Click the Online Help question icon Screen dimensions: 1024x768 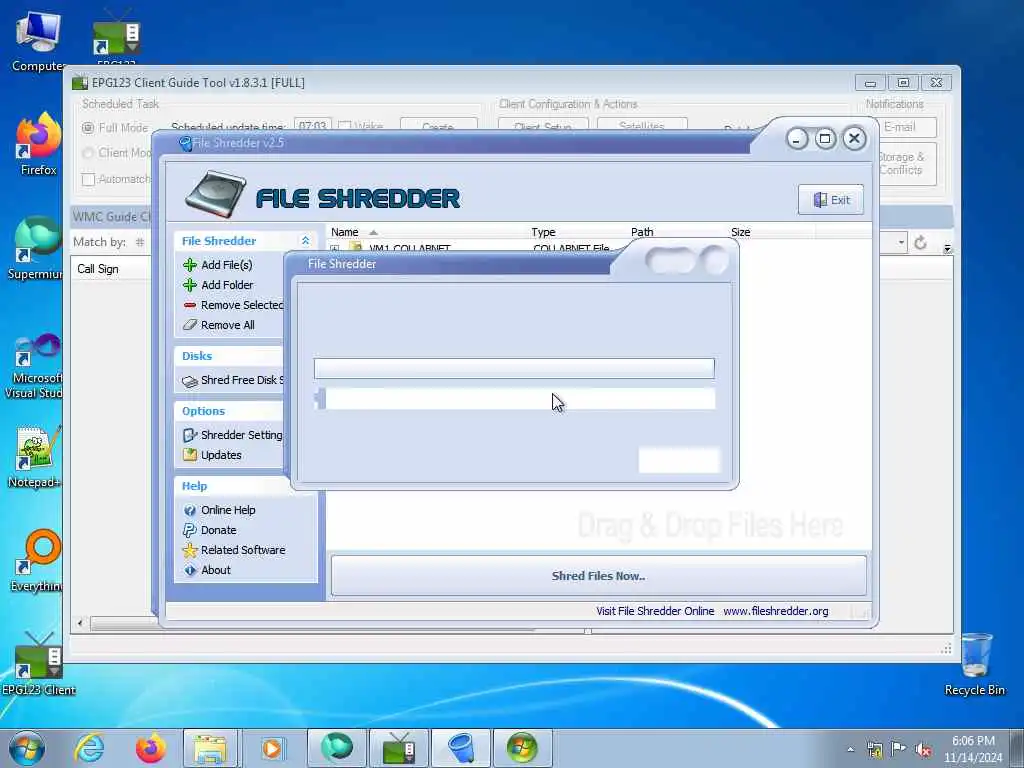[190, 510]
